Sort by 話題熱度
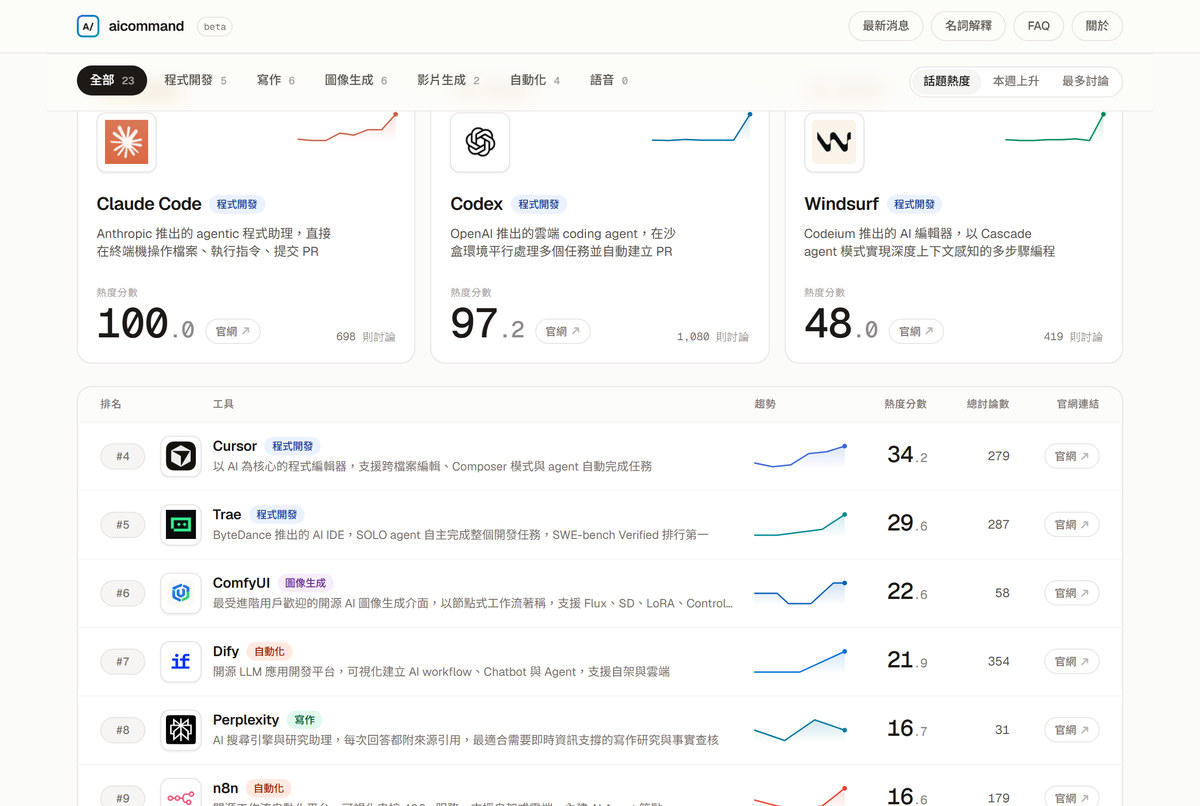The image size is (1200, 806). [x=947, y=81]
